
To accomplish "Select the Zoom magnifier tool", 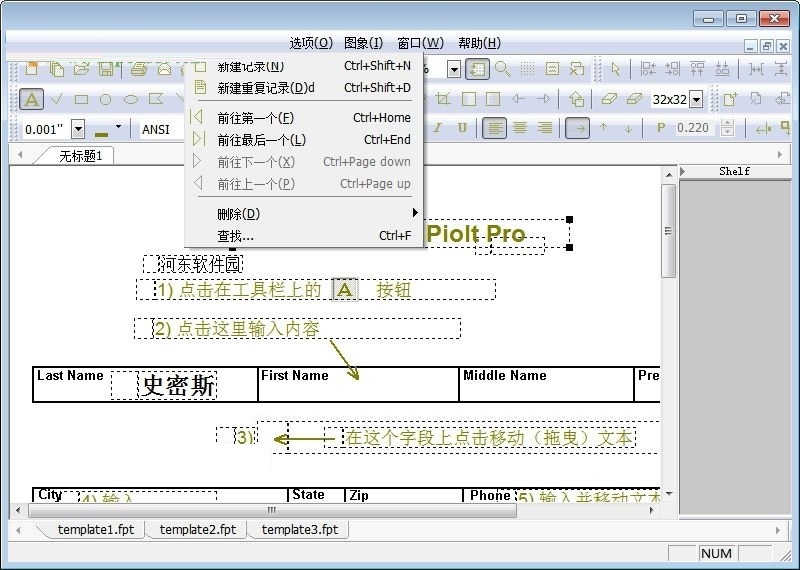I will [x=502, y=69].
